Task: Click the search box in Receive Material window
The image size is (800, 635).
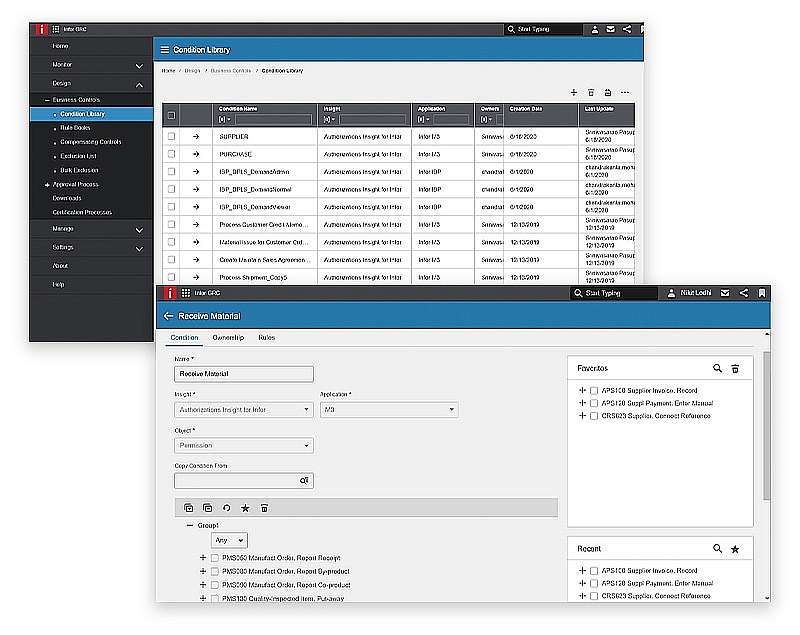Action: click(x=614, y=293)
